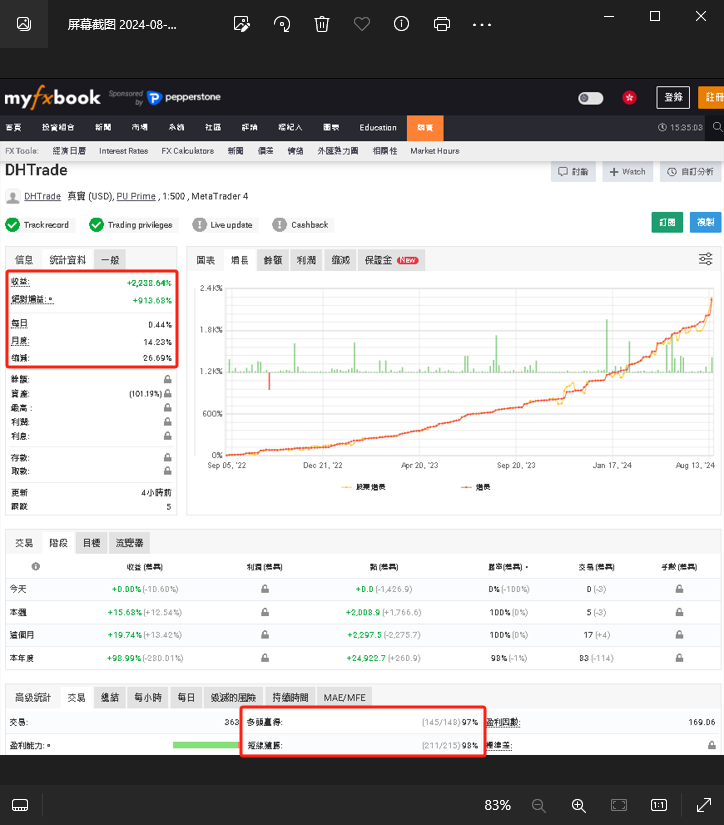Viewport: 724px width, 825px height.
Task: Set actual size with the 1:1 icon
Action: pyautogui.click(x=659, y=805)
